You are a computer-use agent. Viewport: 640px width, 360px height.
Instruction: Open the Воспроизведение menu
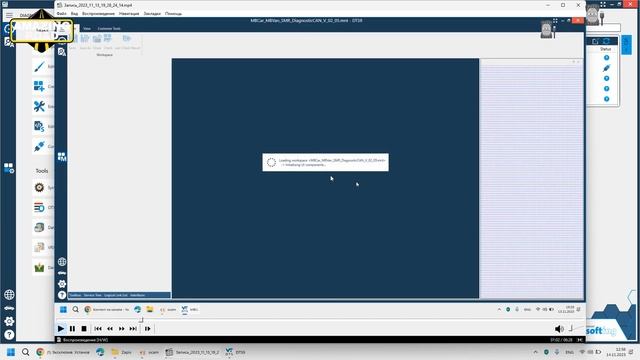(x=98, y=13)
